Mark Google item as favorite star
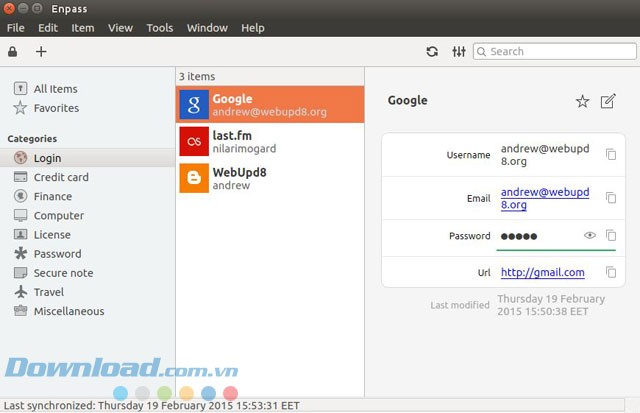Viewport: 640px width, 413px height. (x=582, y=101)
